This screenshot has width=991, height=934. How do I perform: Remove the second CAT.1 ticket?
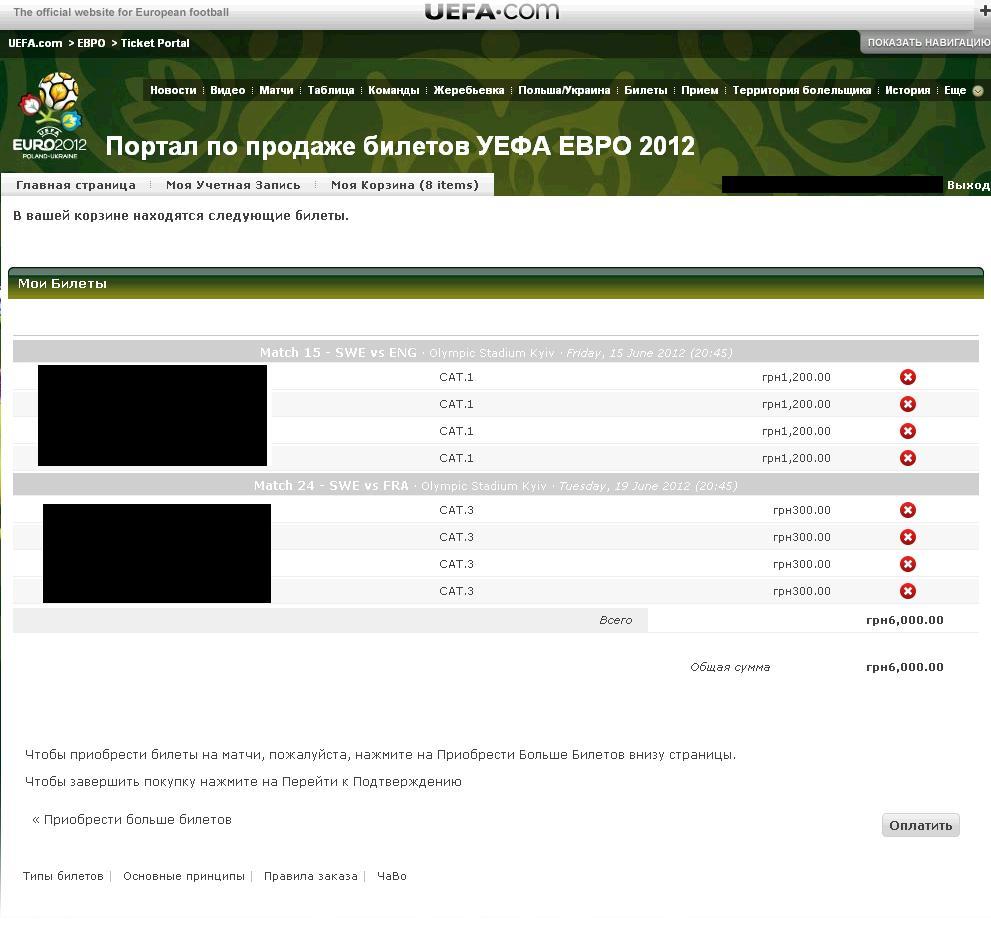[908, 404]
